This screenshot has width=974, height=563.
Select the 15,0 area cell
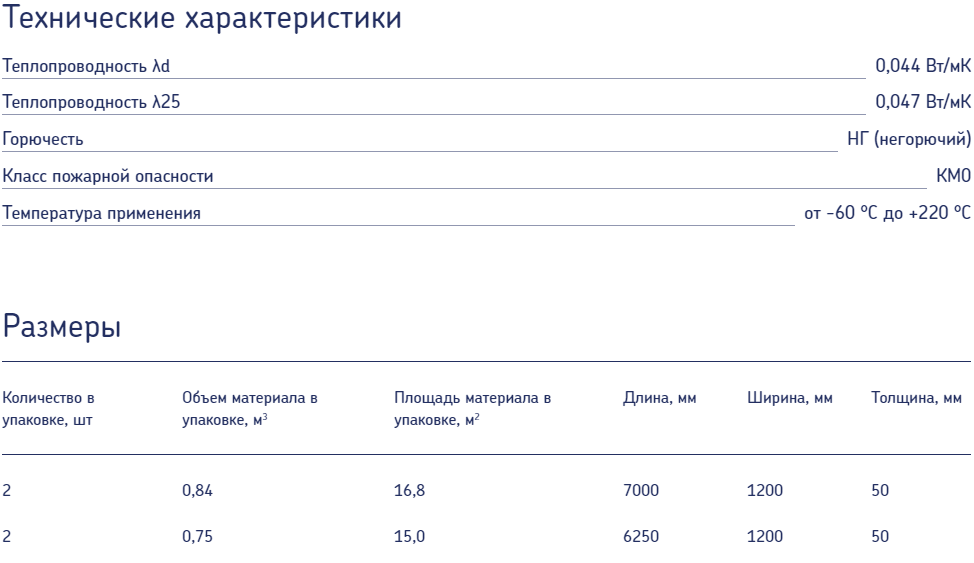[x=409, y=536]
